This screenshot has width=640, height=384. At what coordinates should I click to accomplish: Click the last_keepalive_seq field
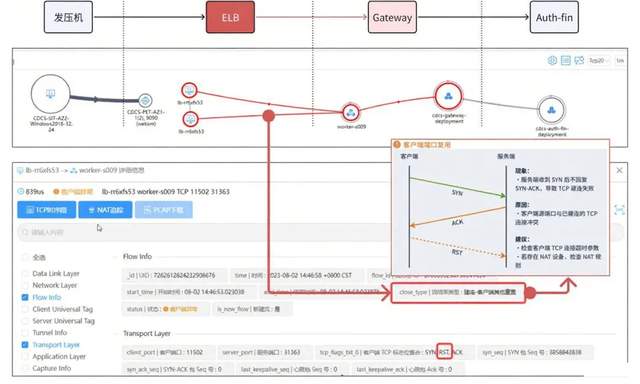point(292,369)
